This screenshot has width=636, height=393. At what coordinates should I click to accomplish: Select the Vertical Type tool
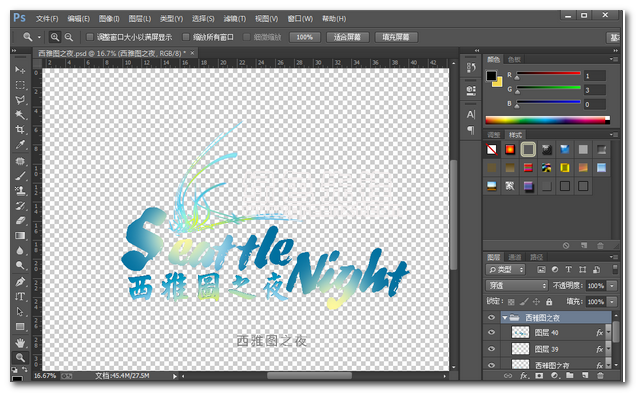point(20,296)
